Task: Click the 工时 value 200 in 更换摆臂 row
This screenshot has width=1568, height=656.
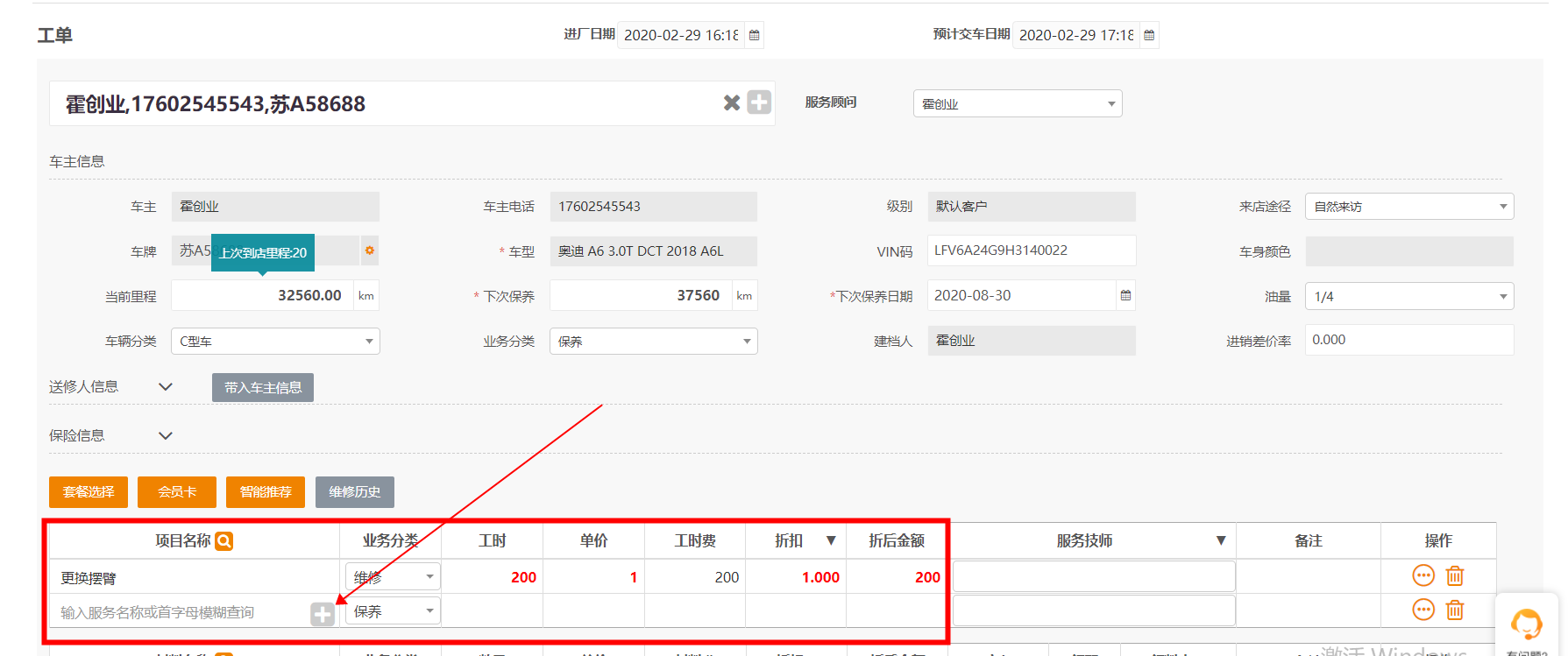Action: tap(523, 577)
